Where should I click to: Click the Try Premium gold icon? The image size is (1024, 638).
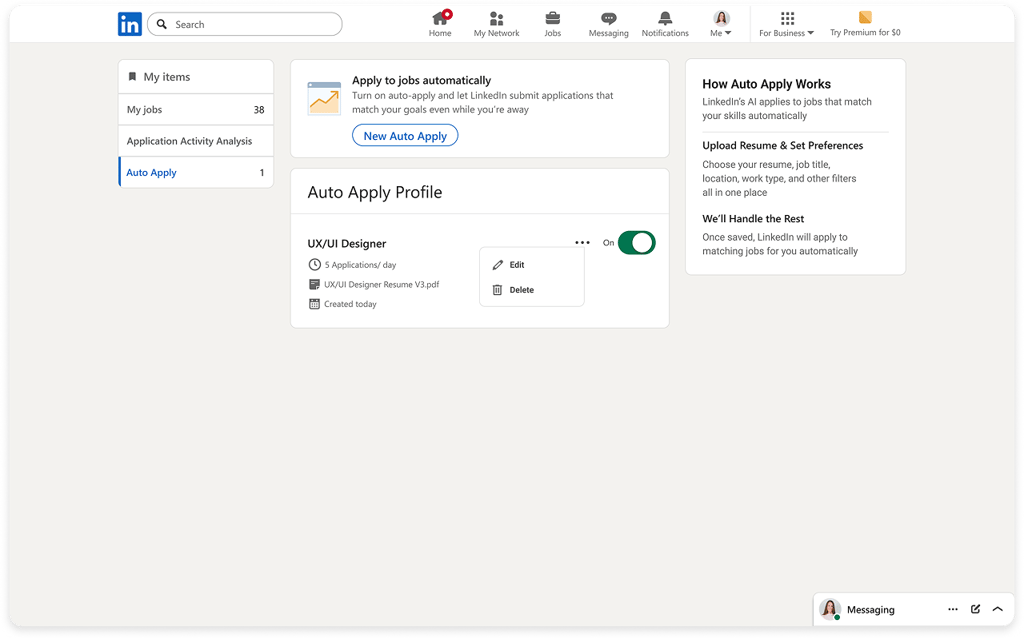[865, 18]
